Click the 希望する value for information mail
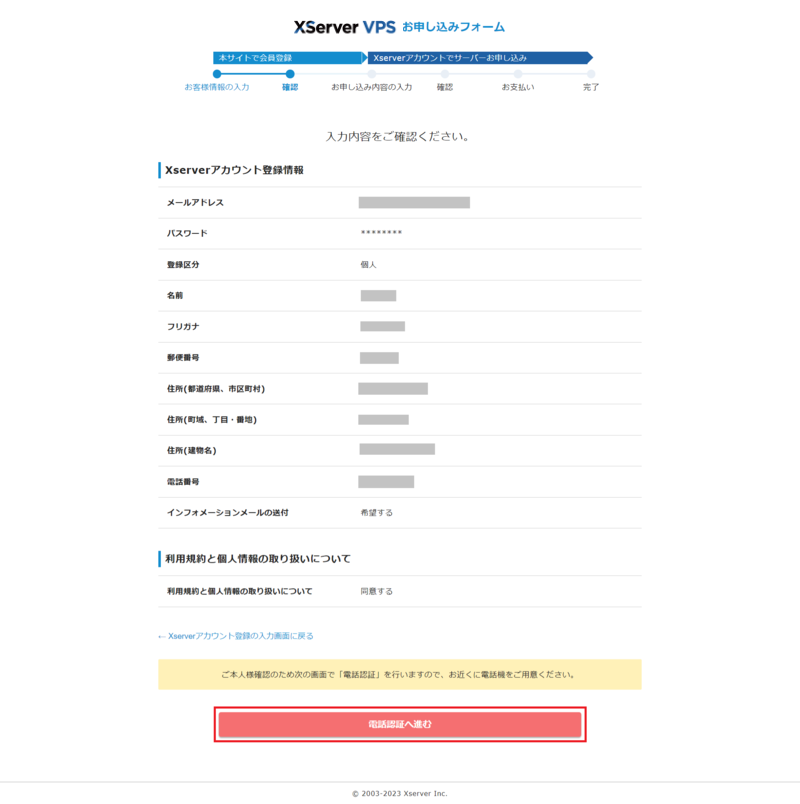This screenshot has height=804, width=800. pyautogui.click(x=376, y=512)
